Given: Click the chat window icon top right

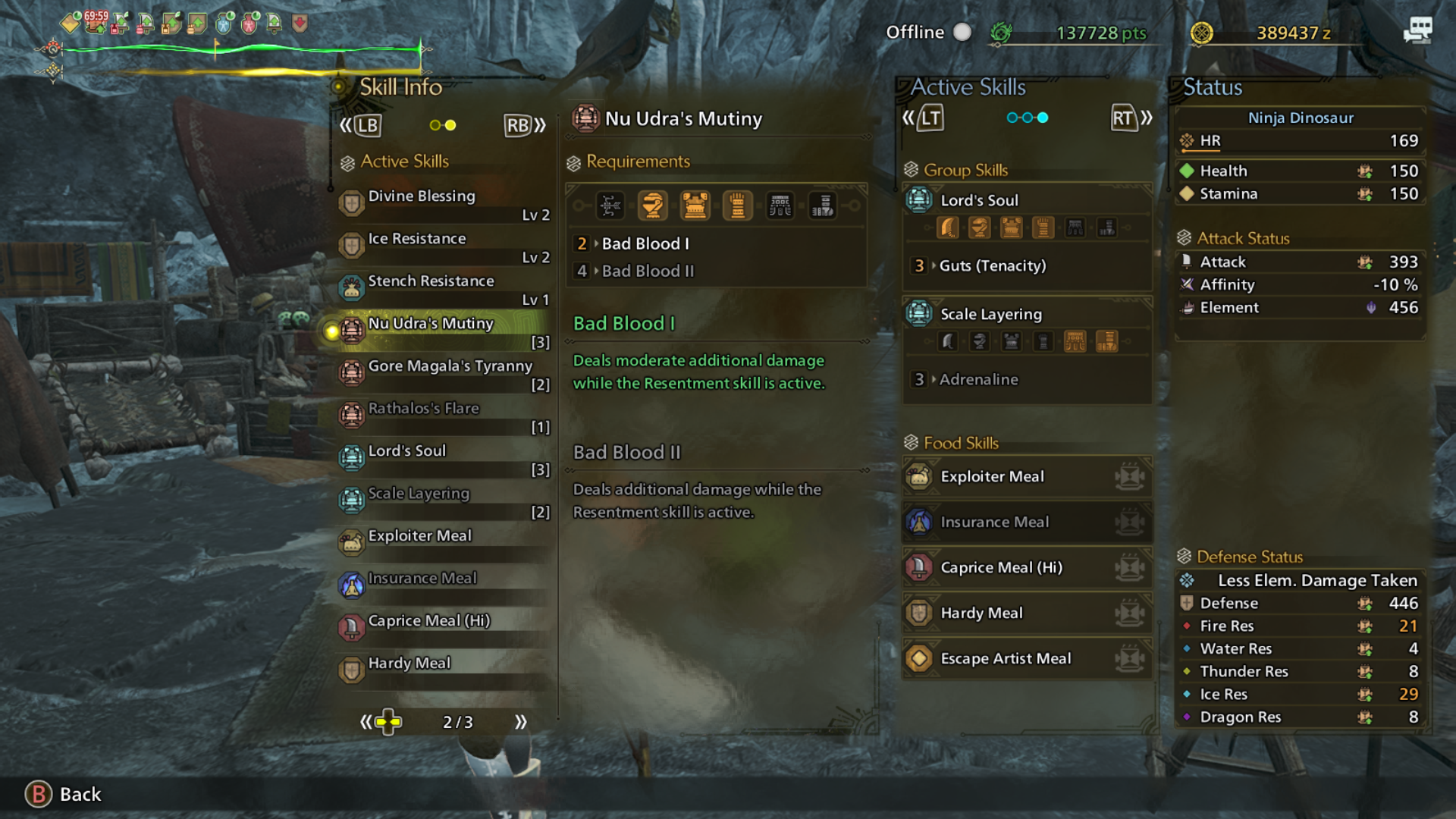Looking at the screenshot, I should [x=1417, y=31].
